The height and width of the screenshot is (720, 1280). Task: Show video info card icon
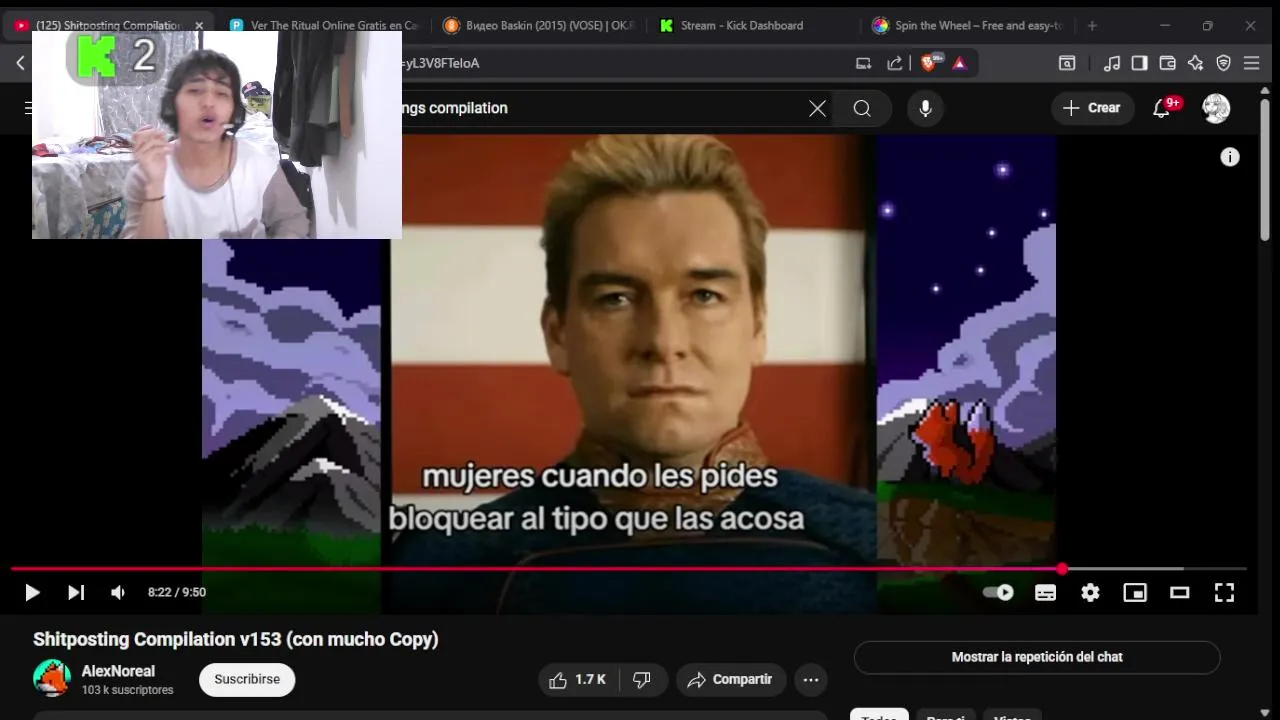pos(1230,157)
